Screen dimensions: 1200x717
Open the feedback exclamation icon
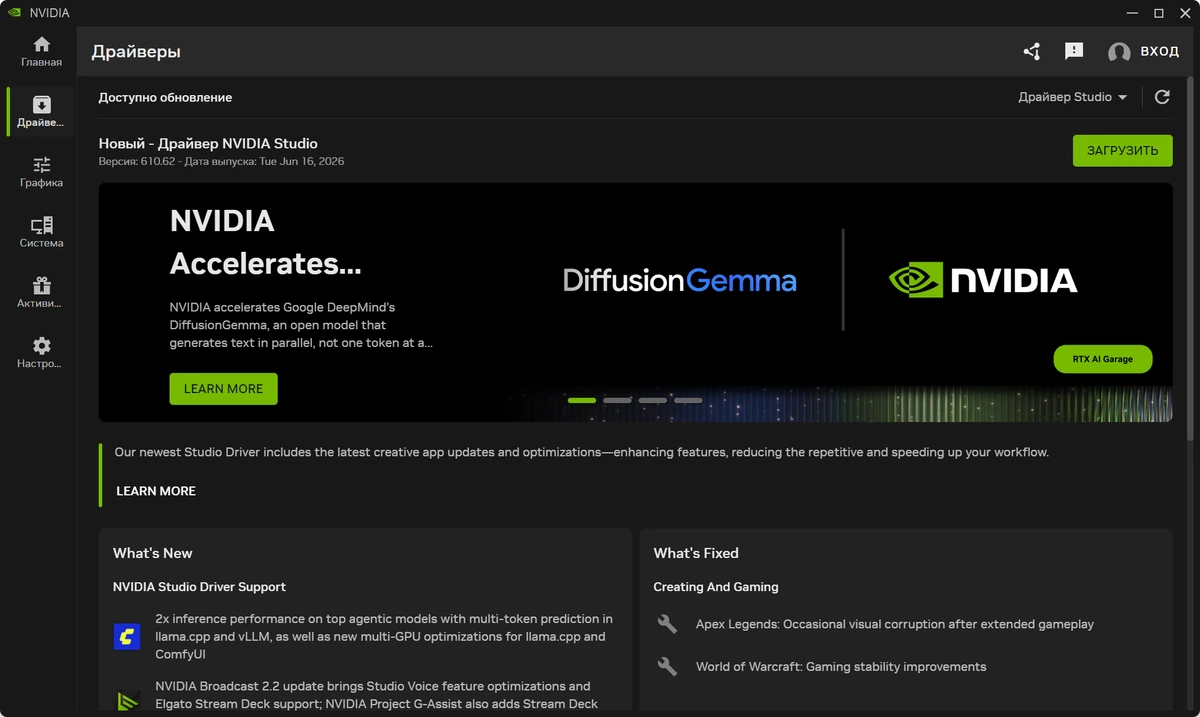[x=1074, y=51]
